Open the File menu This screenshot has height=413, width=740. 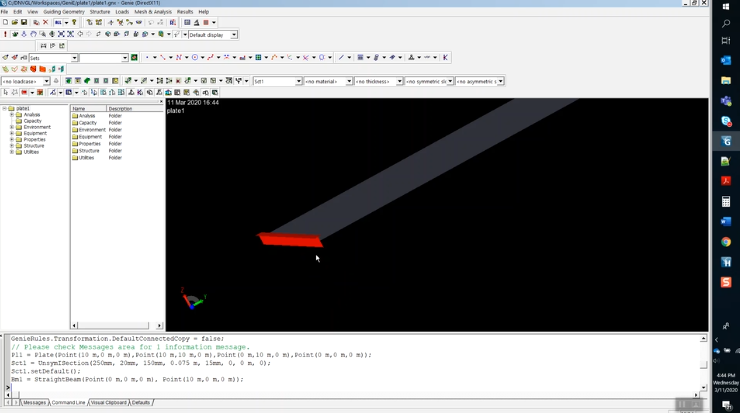tap(4, 12)
